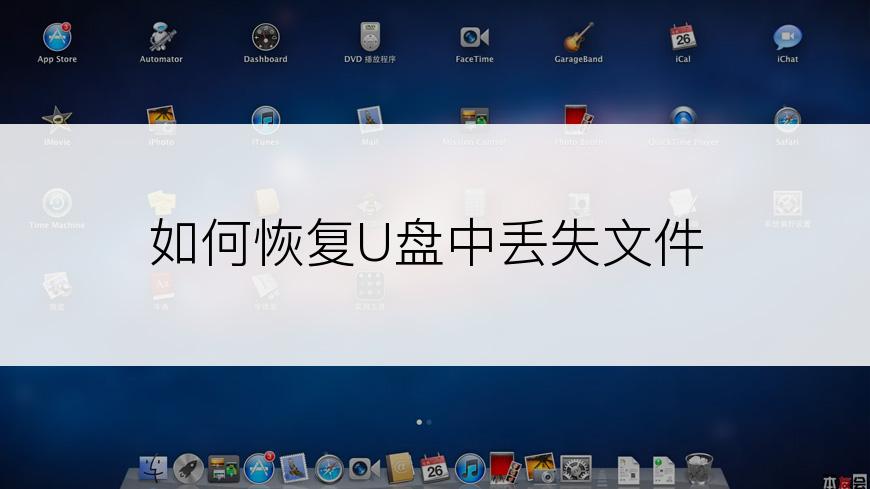The width and height of the screenshot is (870, 489).
Task: Launch Mail stamp icon in the Launchpad grid
Action: click(x=370, y=120)
